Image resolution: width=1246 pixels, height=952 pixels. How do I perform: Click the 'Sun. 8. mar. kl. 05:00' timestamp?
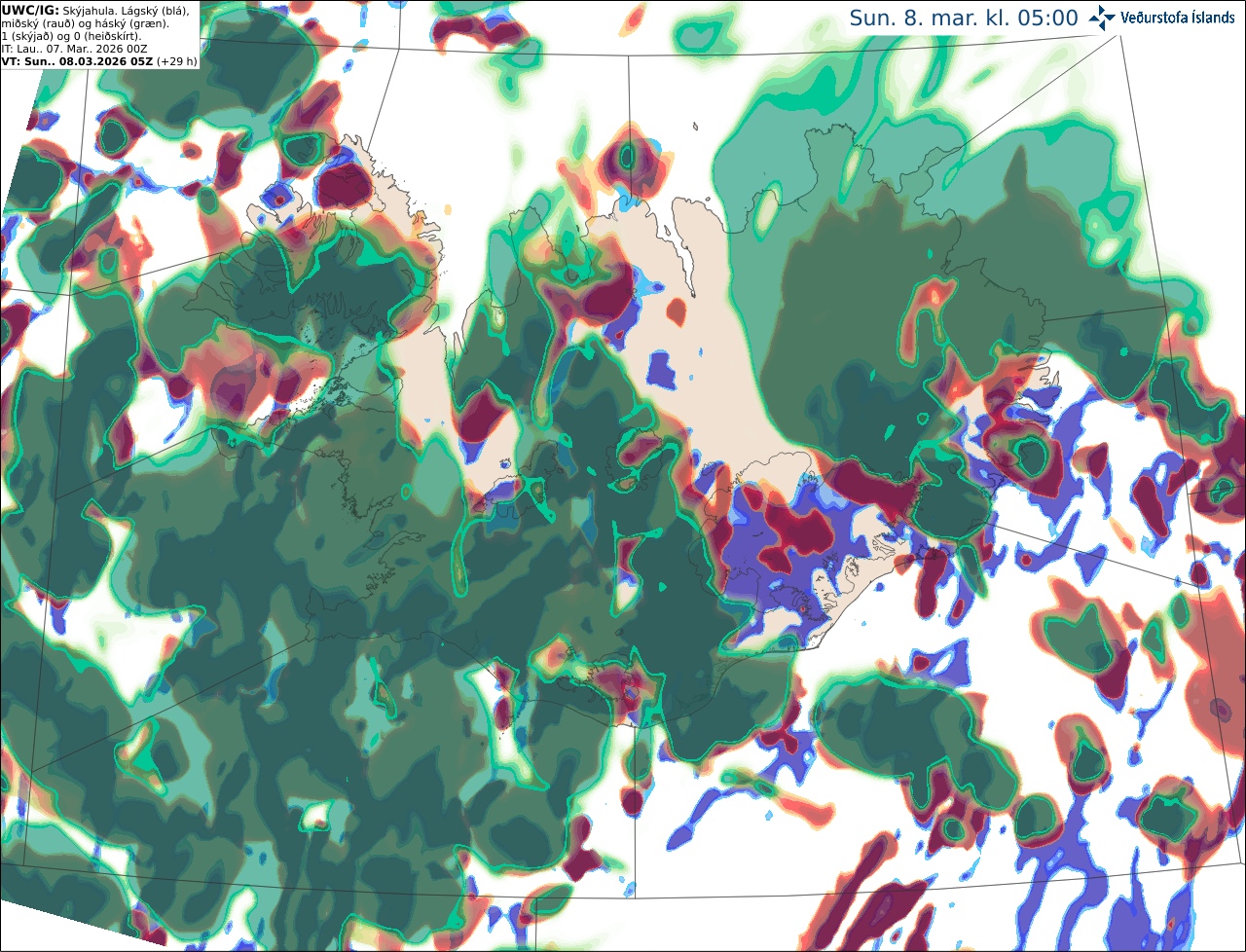(x=964, y=18)
